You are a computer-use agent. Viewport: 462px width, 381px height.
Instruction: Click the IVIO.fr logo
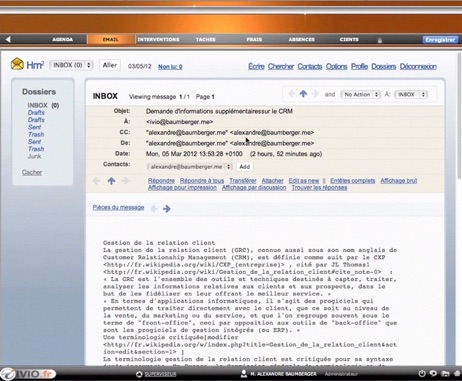pyautogui.click(x=27, y=374)
